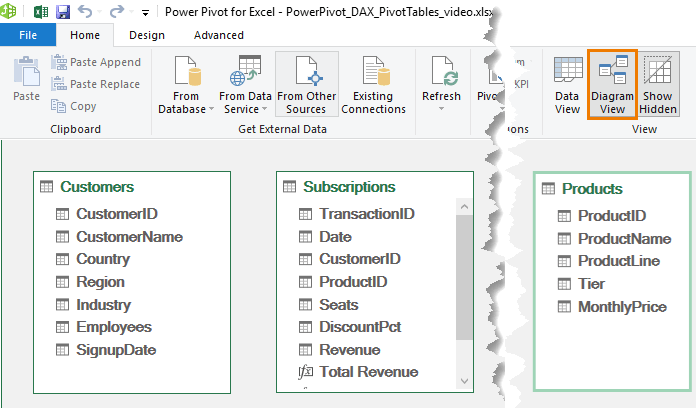Click the Copy button

tap(74, 106)
